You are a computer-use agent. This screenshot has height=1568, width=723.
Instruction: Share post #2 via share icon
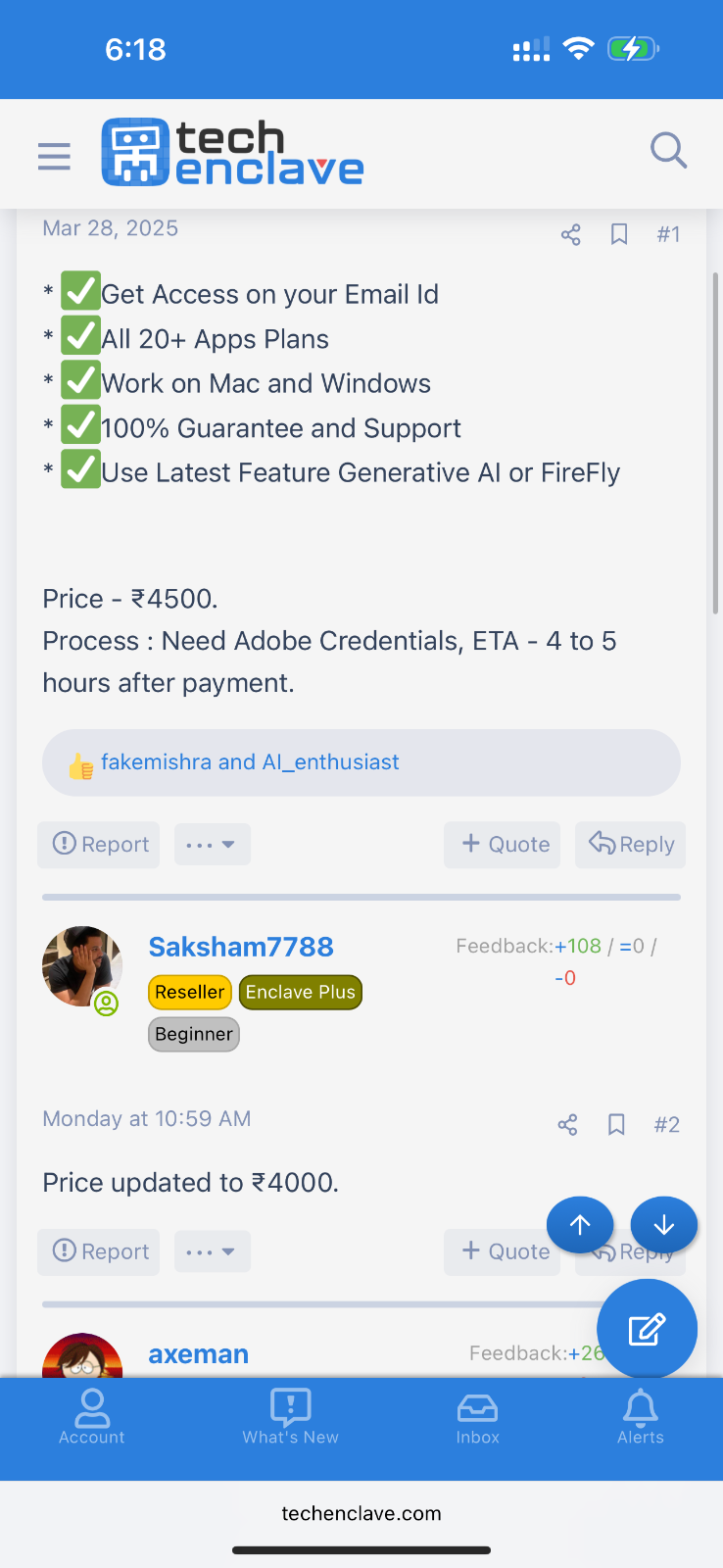(x=567, y=1124)
